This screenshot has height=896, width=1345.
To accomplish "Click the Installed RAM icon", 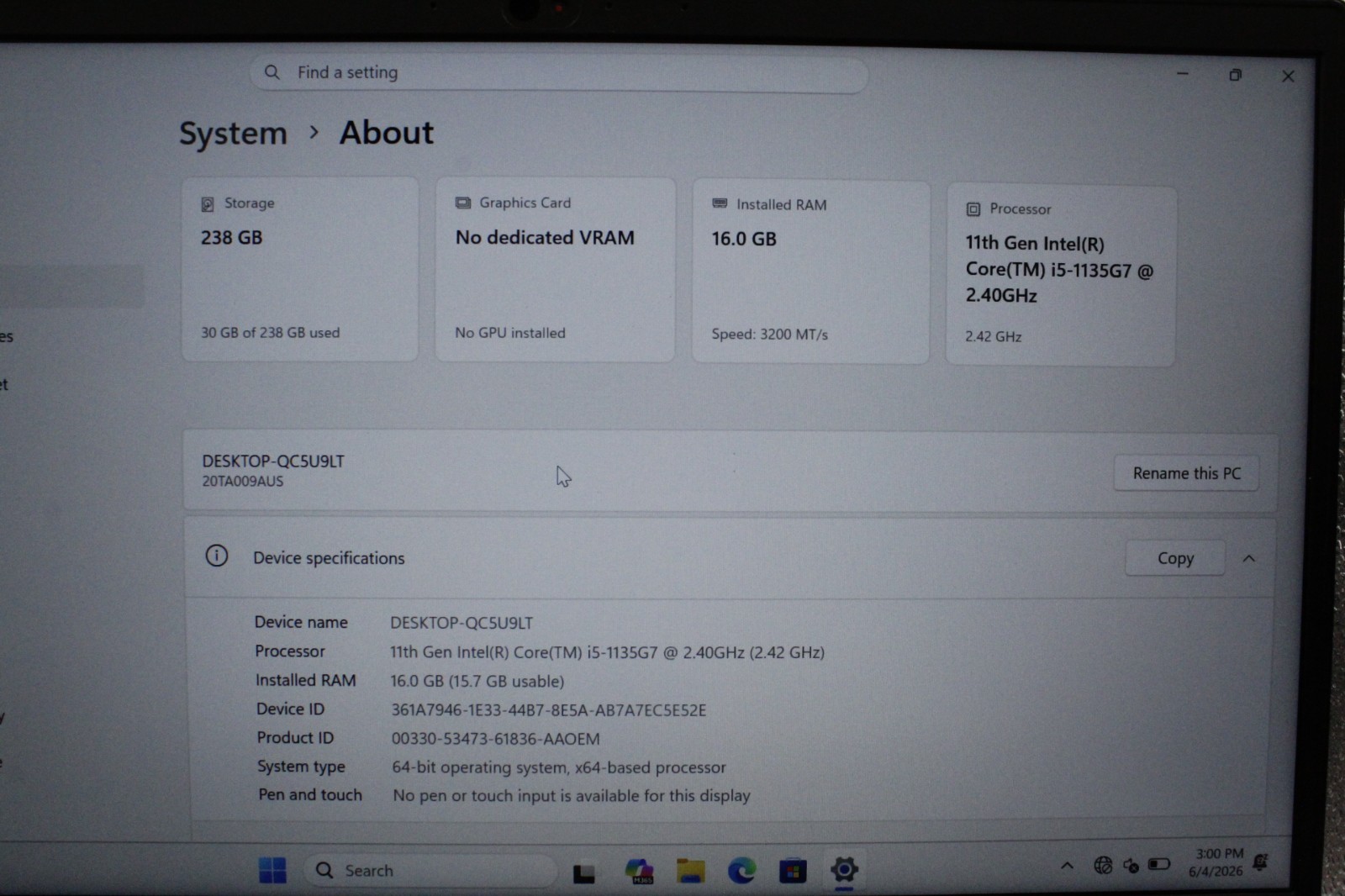I will (720, 203).
